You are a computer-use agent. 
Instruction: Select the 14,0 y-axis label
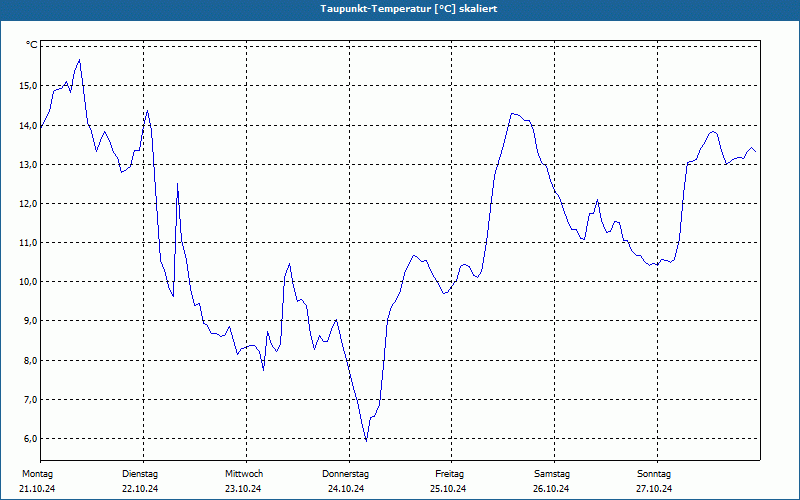click(x=28, y=126)
